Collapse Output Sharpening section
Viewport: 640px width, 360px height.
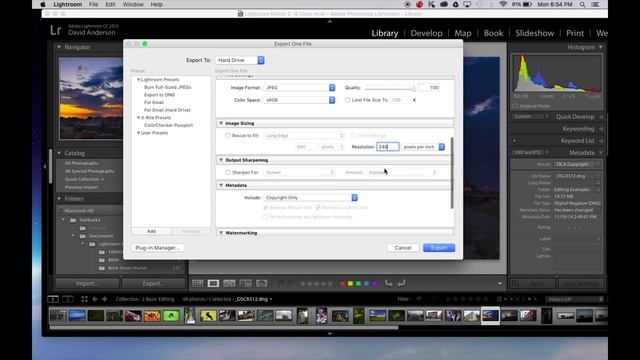(x=221, y=160)
